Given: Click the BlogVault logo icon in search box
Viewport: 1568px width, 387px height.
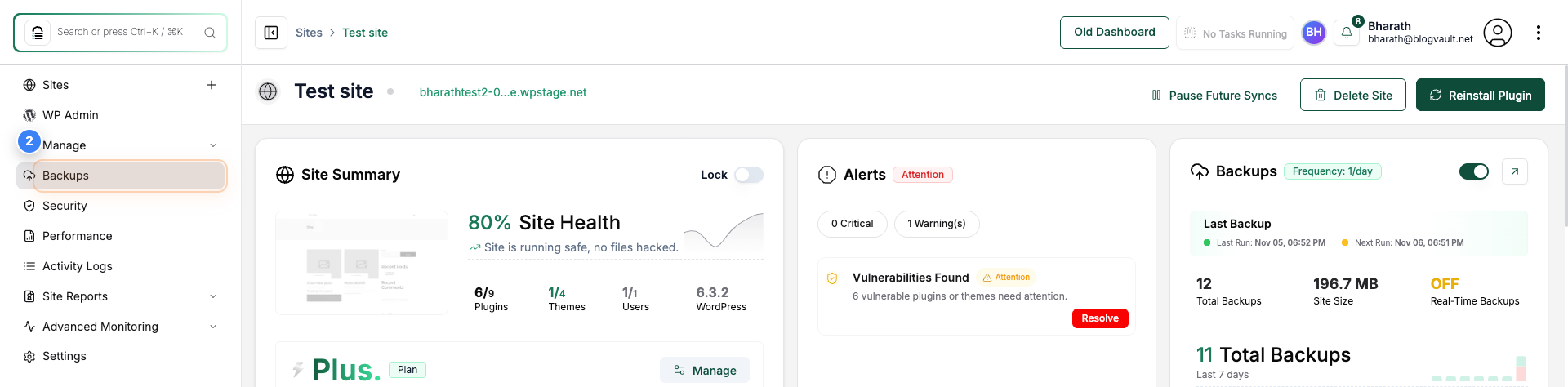Looking at the screenshot, I should point(38,33).
